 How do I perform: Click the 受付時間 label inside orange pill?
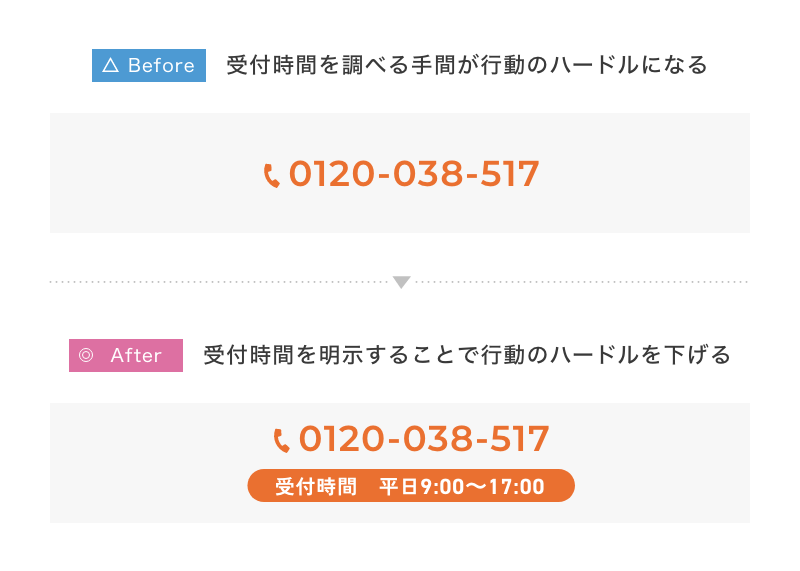[316, 486]
